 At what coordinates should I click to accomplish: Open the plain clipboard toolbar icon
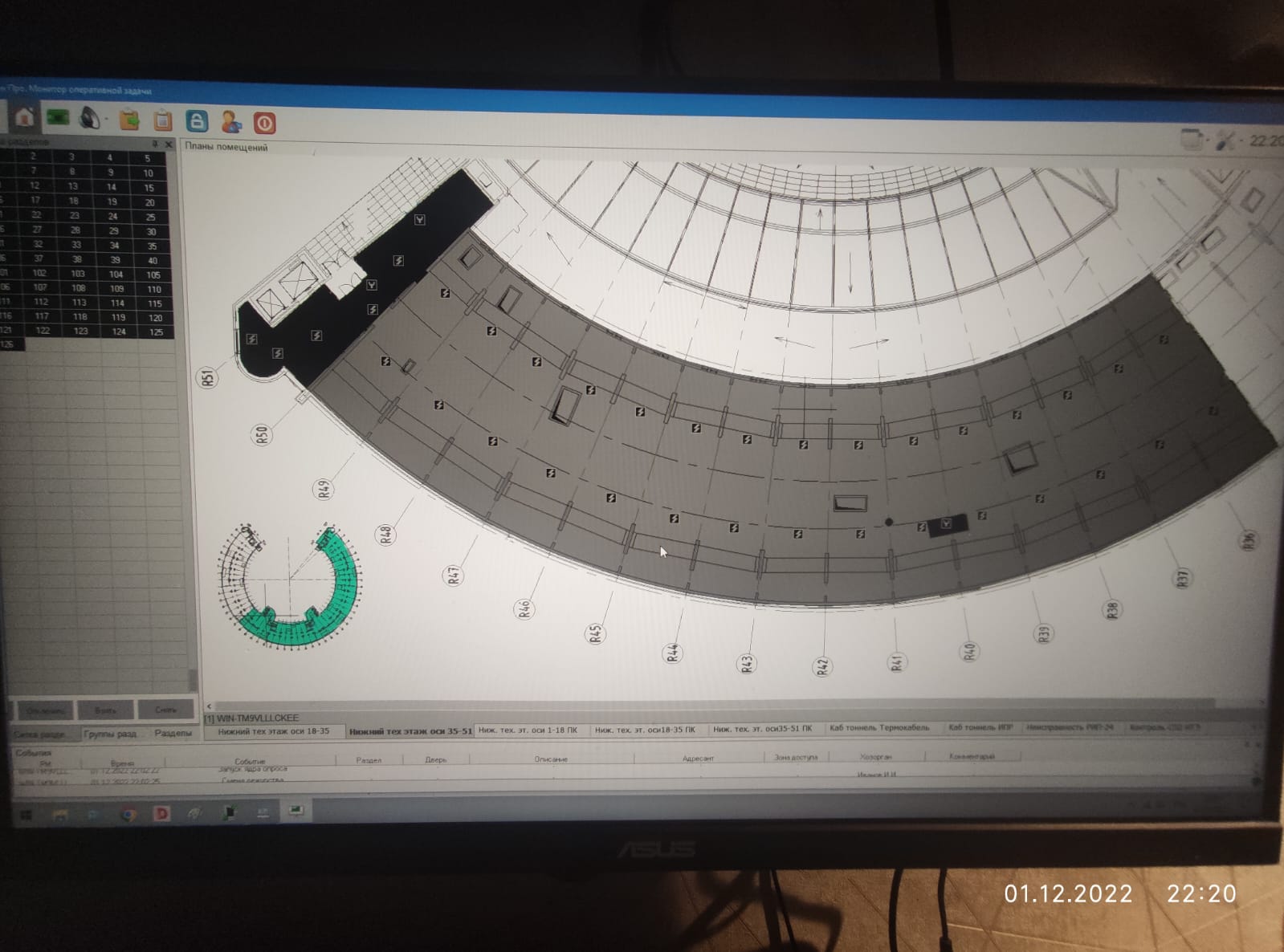click(x=163, y=120)
